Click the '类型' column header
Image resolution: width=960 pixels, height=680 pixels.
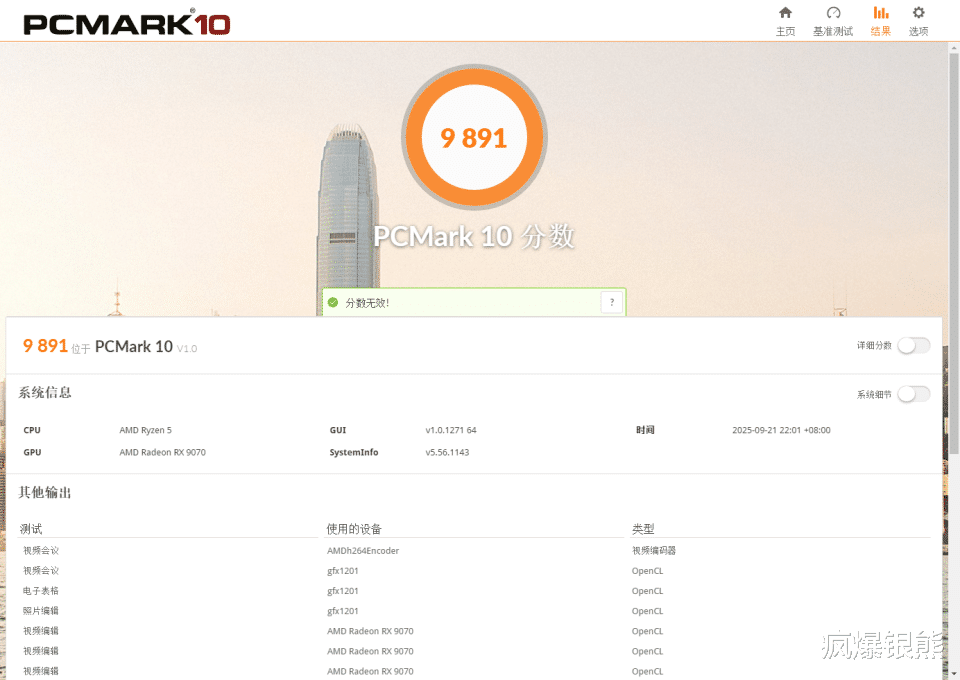tap(643, 529)
